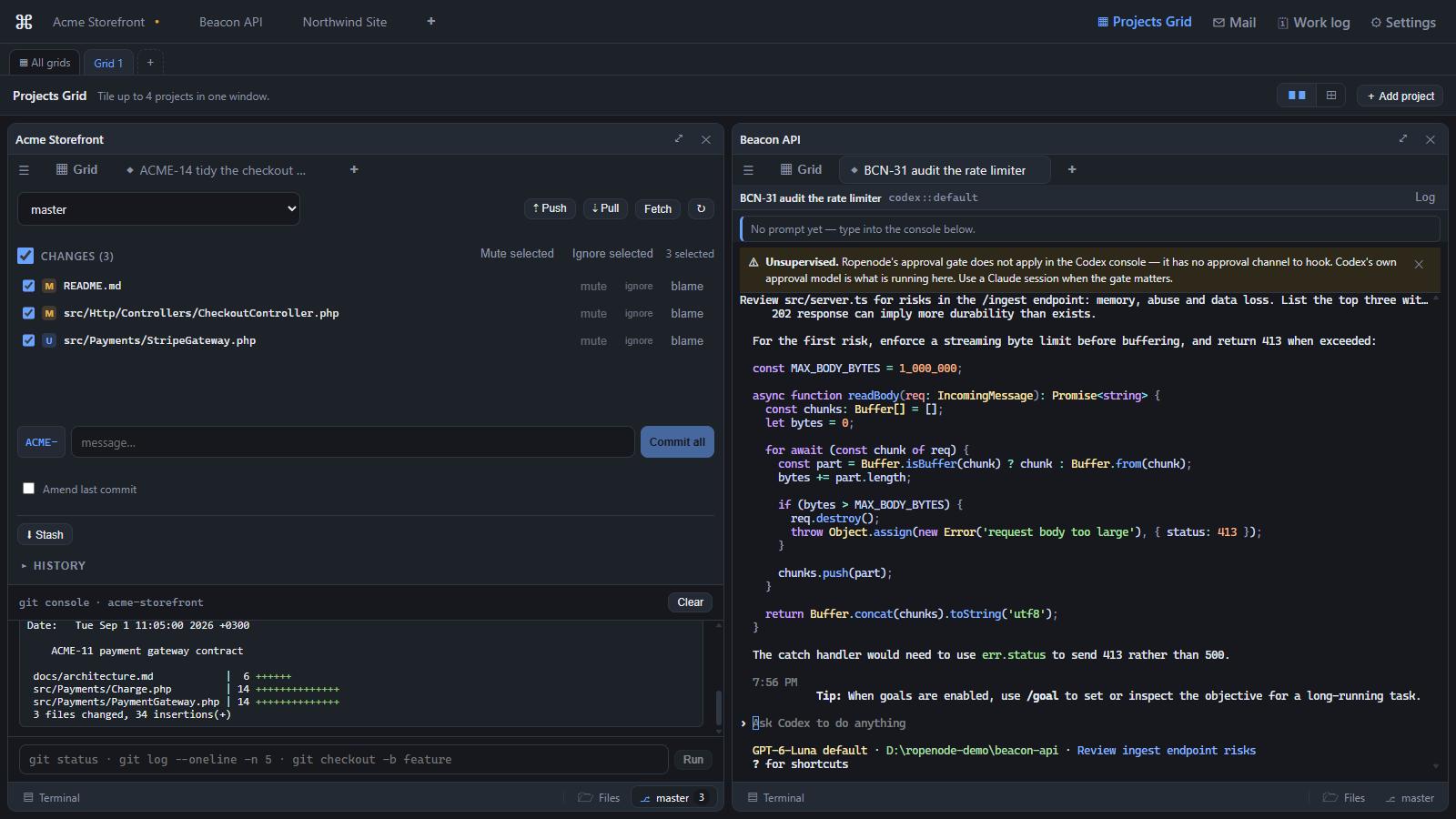Uncheck the CheckoutController.php checkbox

pos(28,313)
